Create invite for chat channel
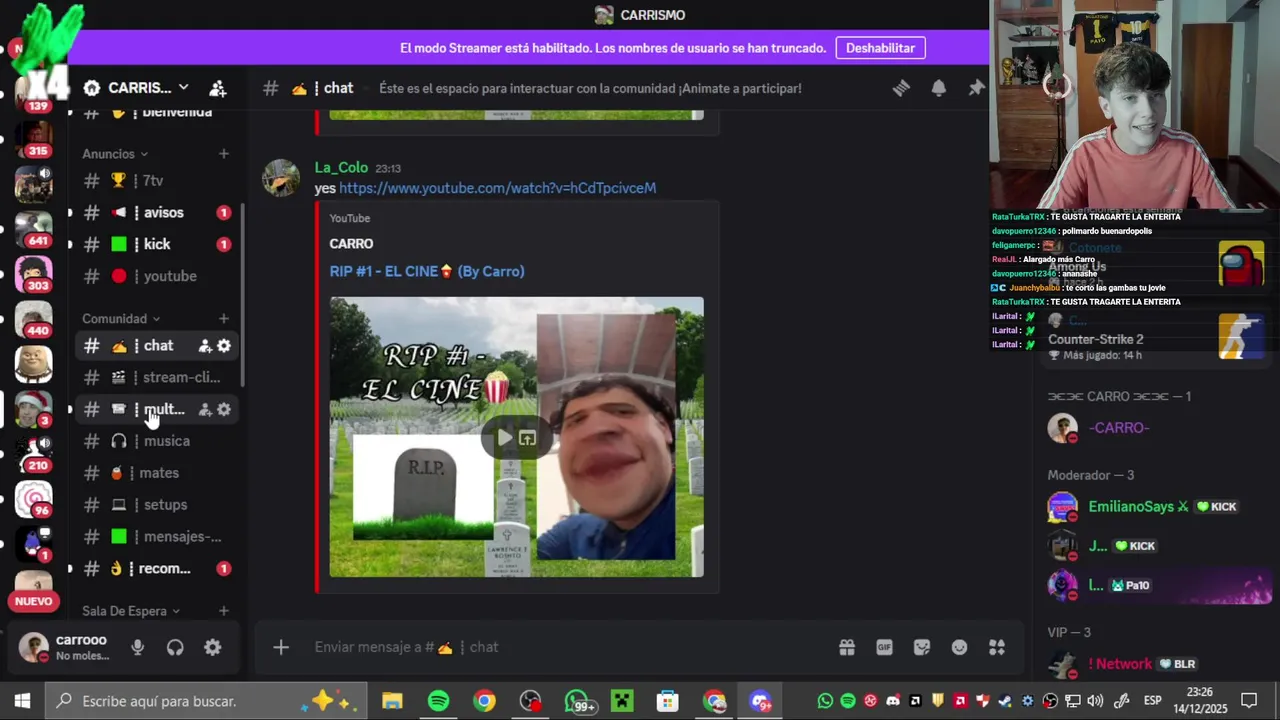 click(x=205, y=345)
